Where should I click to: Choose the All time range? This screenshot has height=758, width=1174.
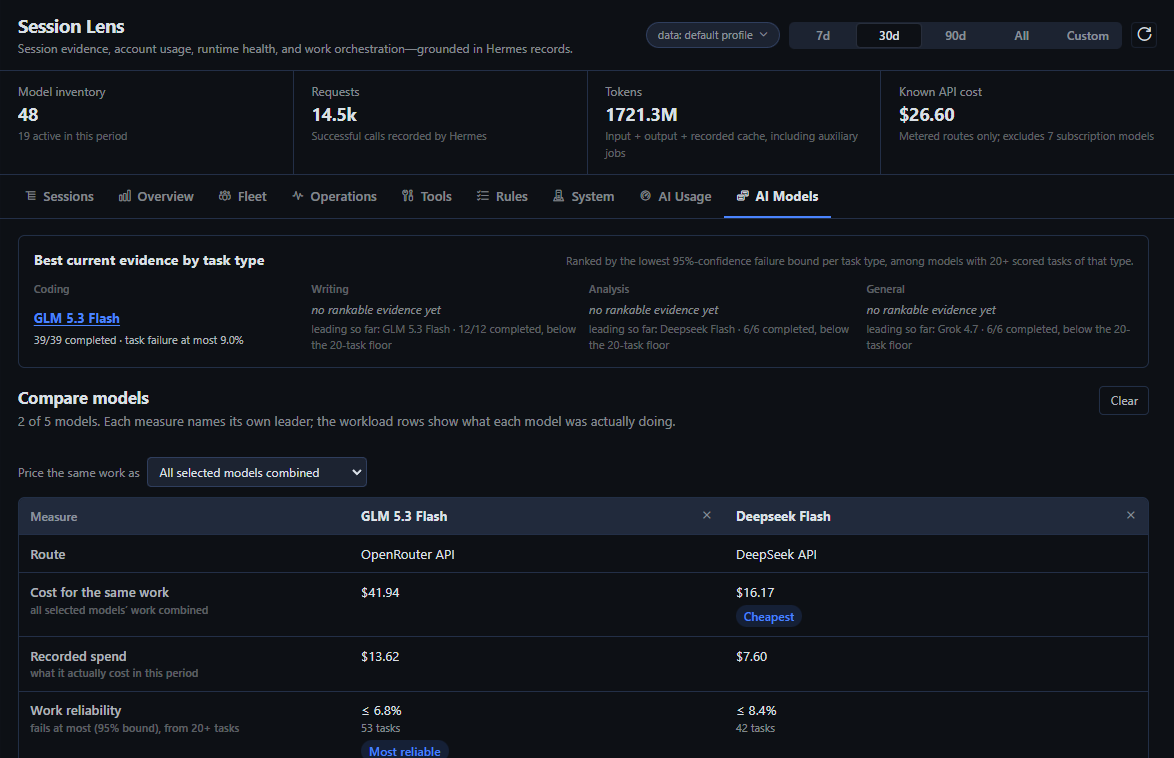[x=1021, y=35]
